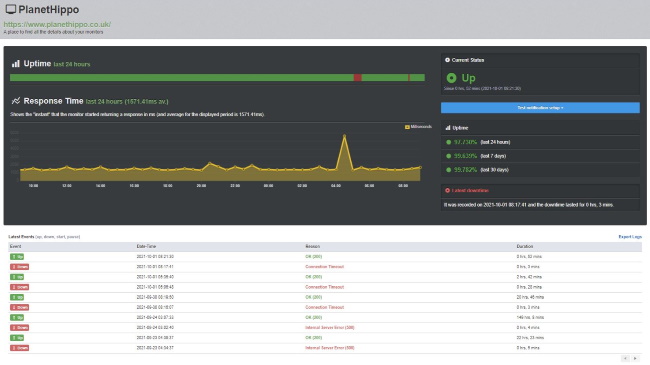This screenshot has height=365, width=650.
Task: Click the latest downtime recorded description text
Action: point(529,205)
